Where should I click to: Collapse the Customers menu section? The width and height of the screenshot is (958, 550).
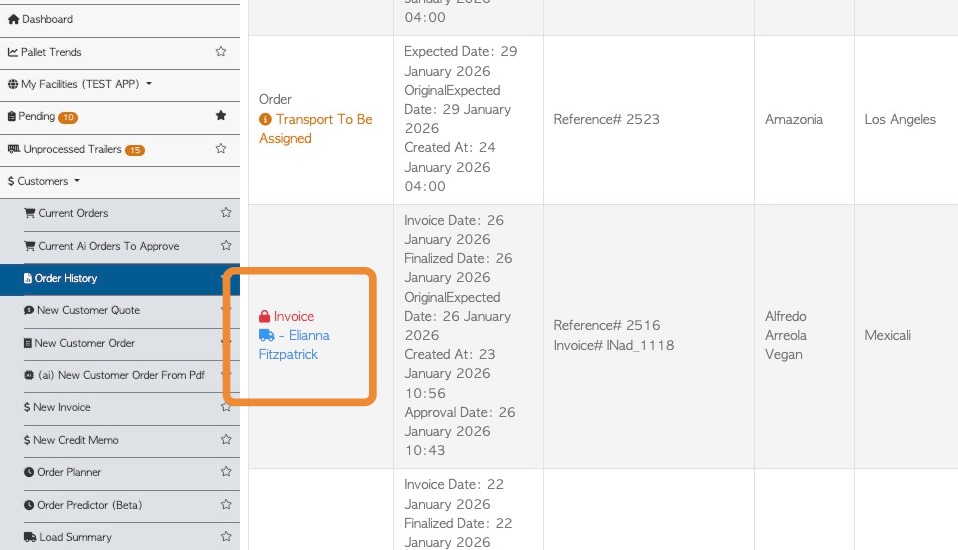click(x=76, y=181)
